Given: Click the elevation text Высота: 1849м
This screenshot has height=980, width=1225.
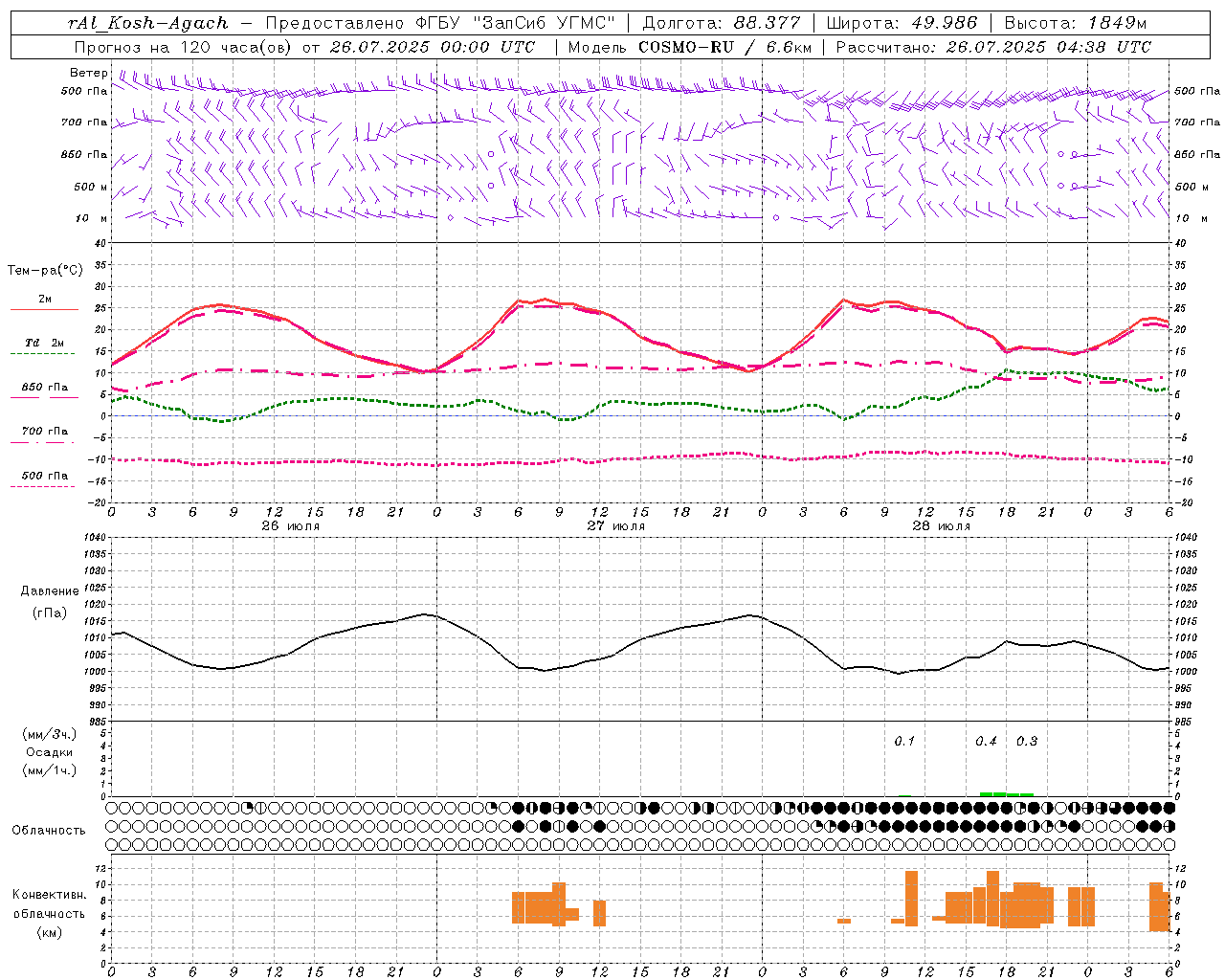Looking at the screenshot, I should pyautogui.click(x=1076, y=23).
